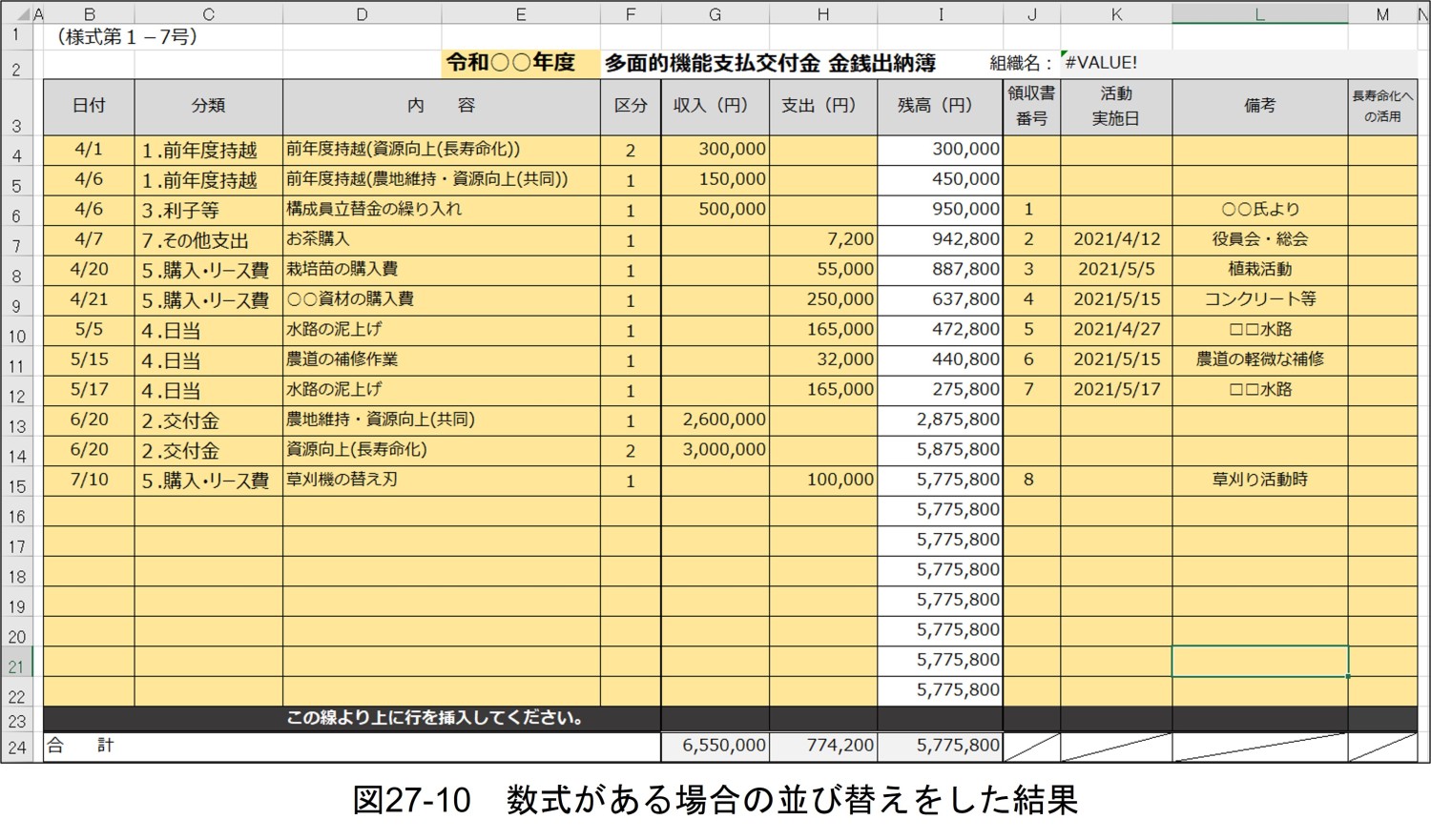Select column E header
This screenshot has width=1431, height=840.
point(521,15)
